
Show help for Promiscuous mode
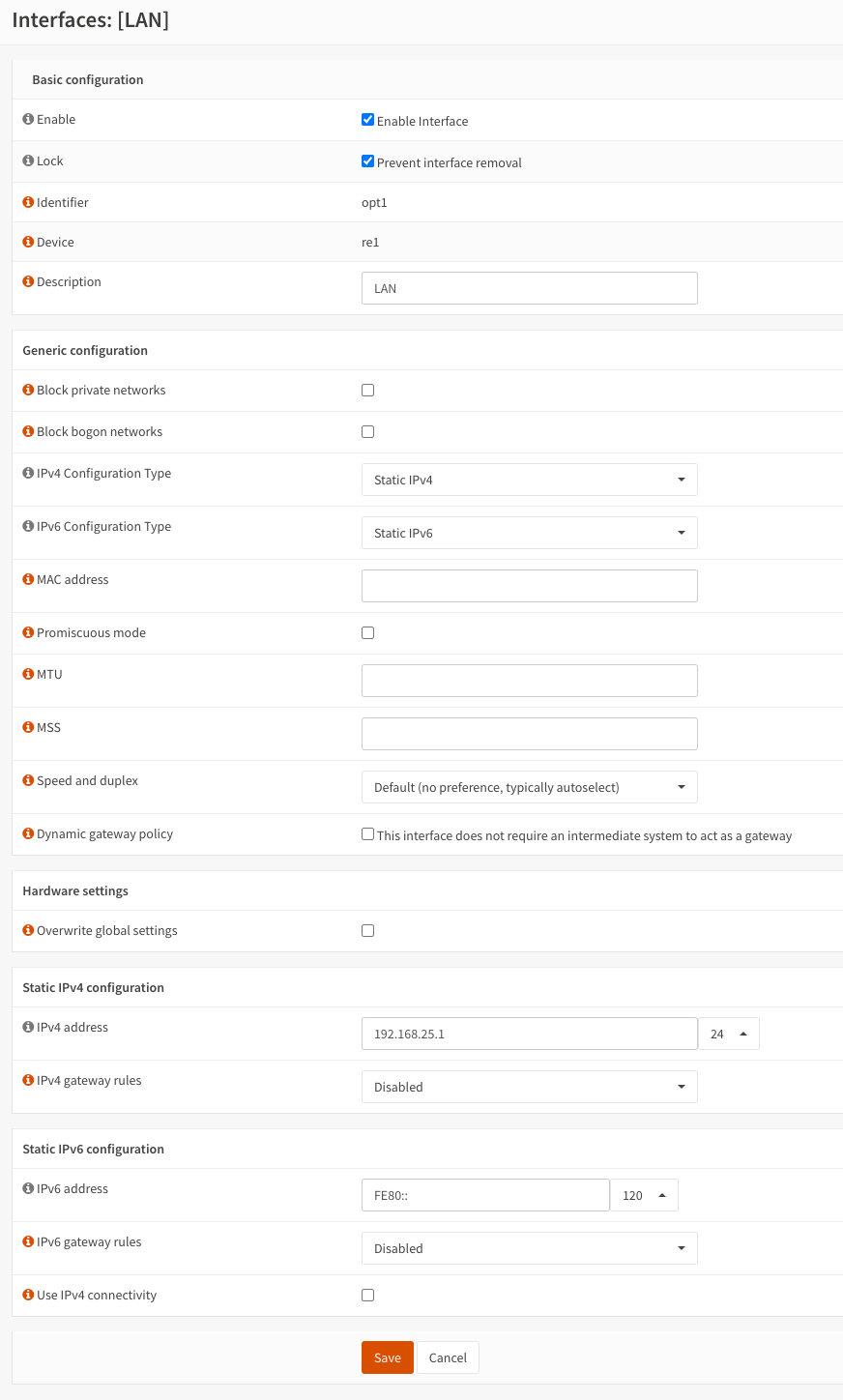28,632
